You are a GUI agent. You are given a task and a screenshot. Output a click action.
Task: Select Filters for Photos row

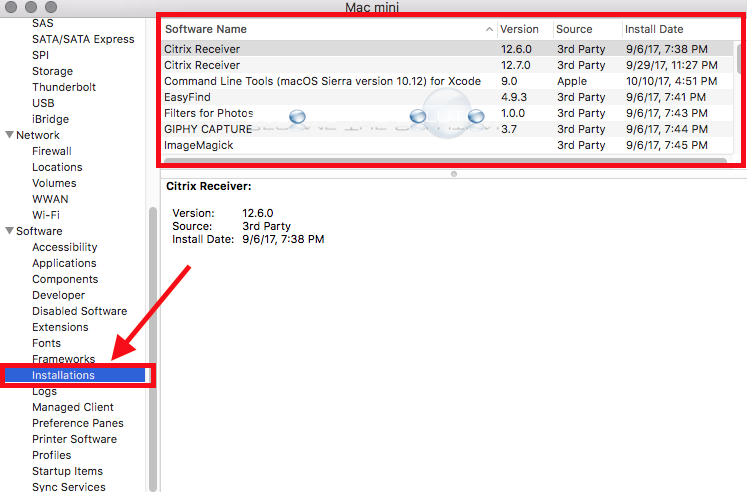448,113
